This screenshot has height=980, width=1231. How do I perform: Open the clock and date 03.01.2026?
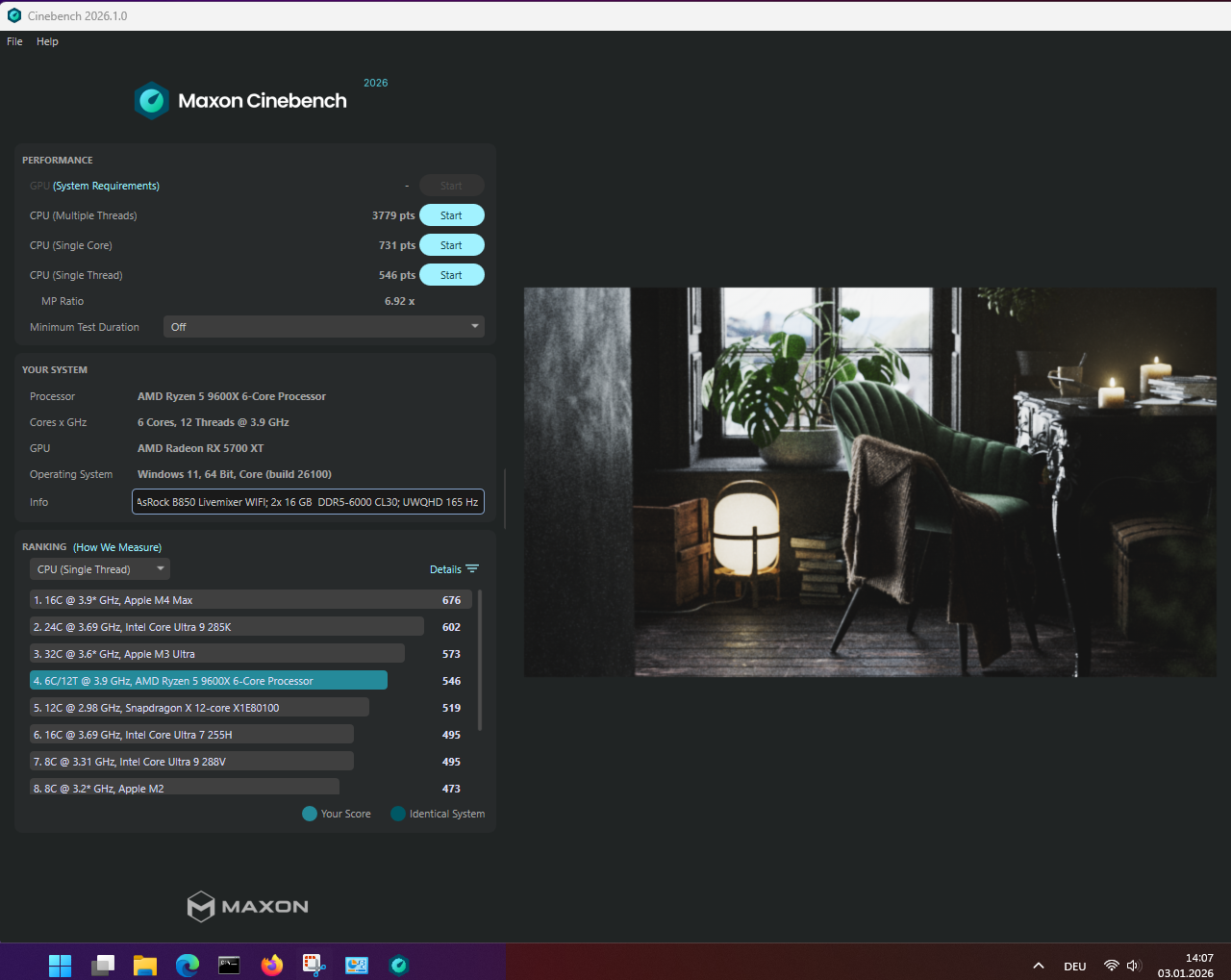click(x=1186, y=966)
